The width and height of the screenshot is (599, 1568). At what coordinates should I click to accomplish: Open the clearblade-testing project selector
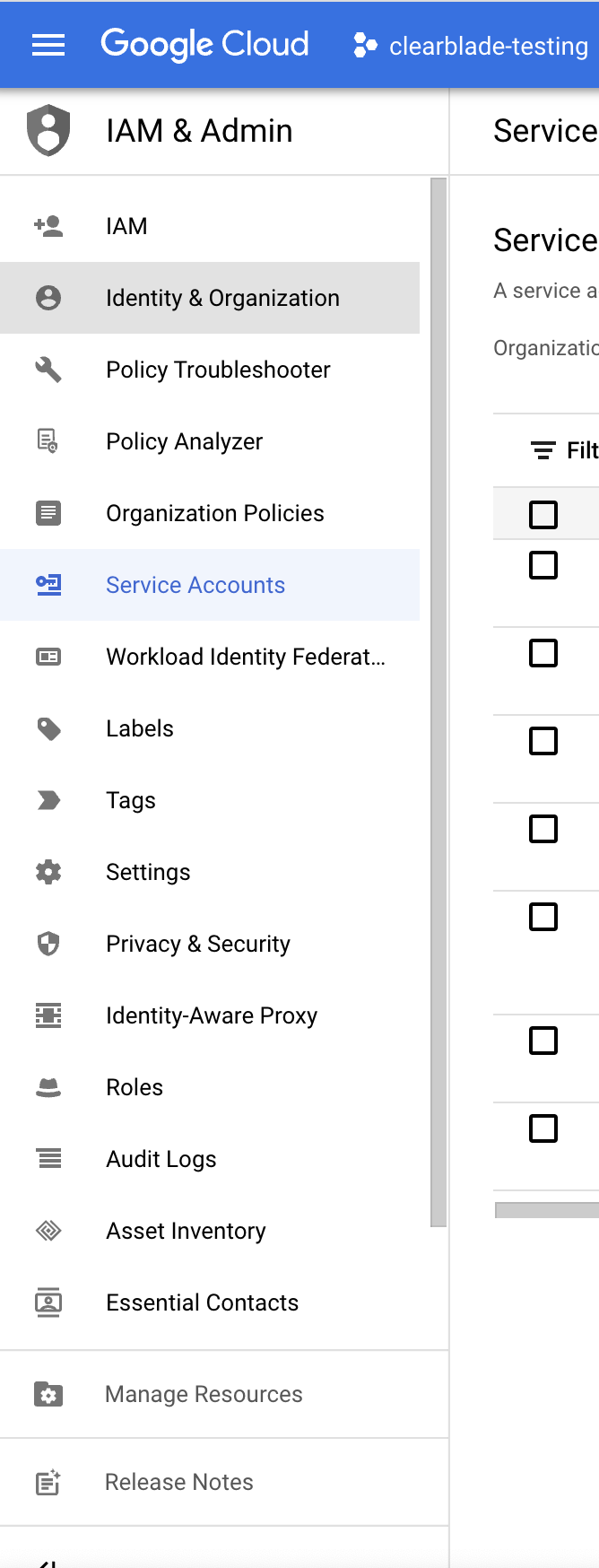point(472,46)
